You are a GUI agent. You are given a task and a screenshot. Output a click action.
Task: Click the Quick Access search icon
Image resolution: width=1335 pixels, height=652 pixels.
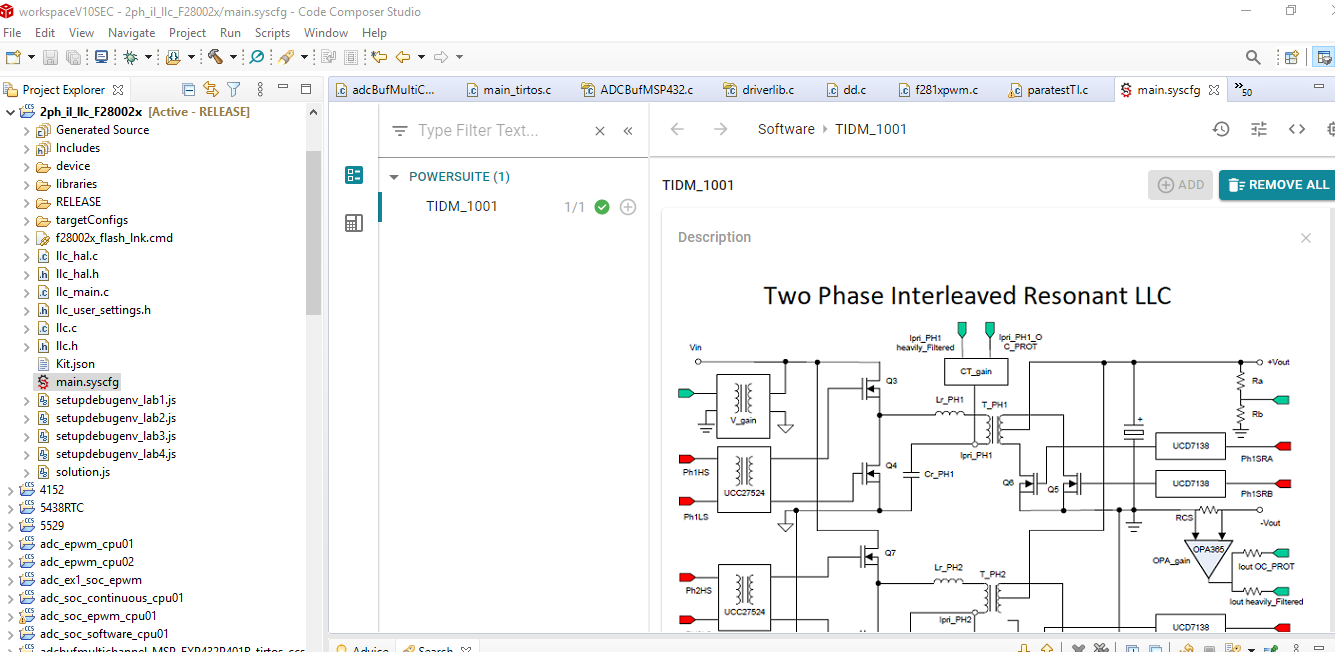coord(1253,57)
